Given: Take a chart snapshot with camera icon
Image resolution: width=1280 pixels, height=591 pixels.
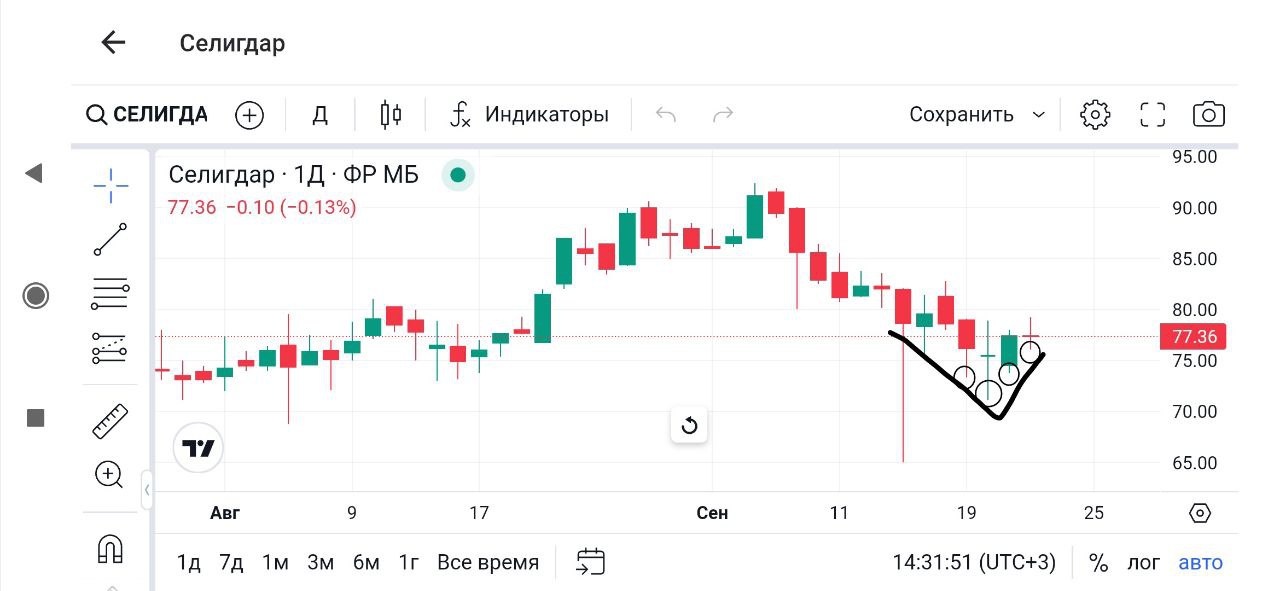Looking at the screenshot, I should (x=1209, y=115).
